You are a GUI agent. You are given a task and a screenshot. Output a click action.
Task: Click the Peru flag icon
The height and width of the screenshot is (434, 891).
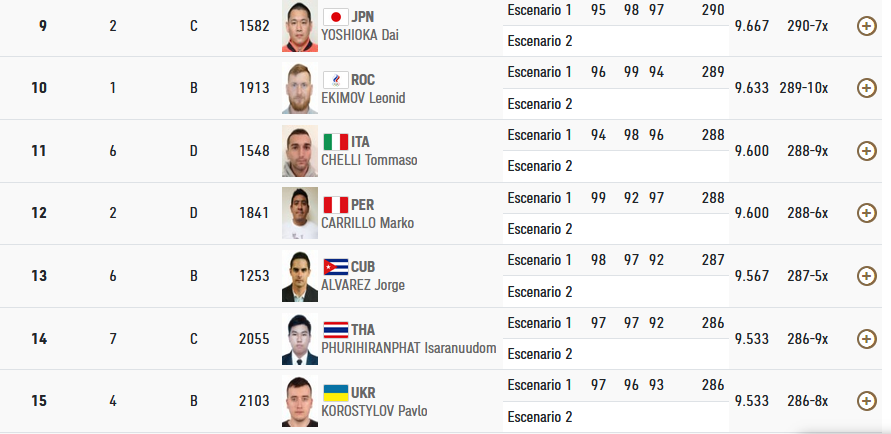pyautogui.click(x=335, y=205)
